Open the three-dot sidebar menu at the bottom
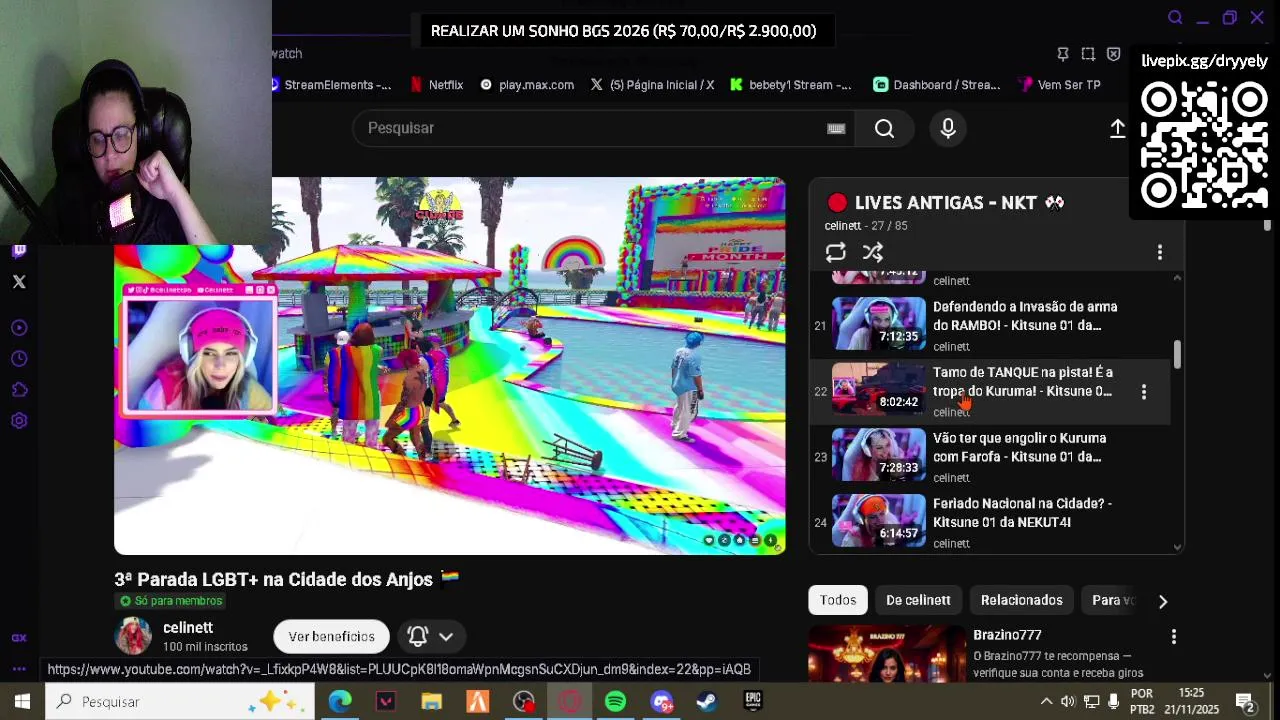Screen dimensions: 1280x720 click(19, 669)
